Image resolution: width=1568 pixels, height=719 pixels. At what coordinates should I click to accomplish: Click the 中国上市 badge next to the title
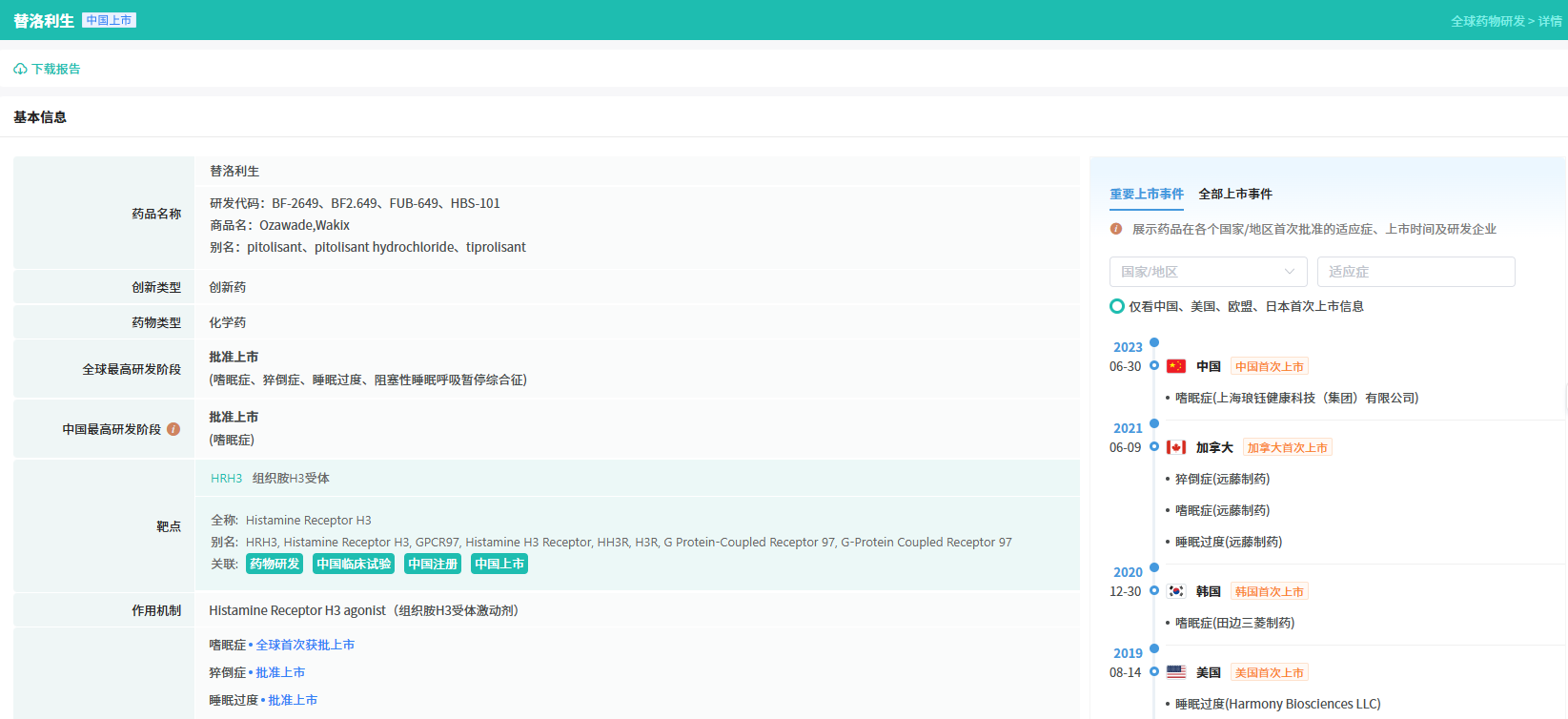click(109, 20)
